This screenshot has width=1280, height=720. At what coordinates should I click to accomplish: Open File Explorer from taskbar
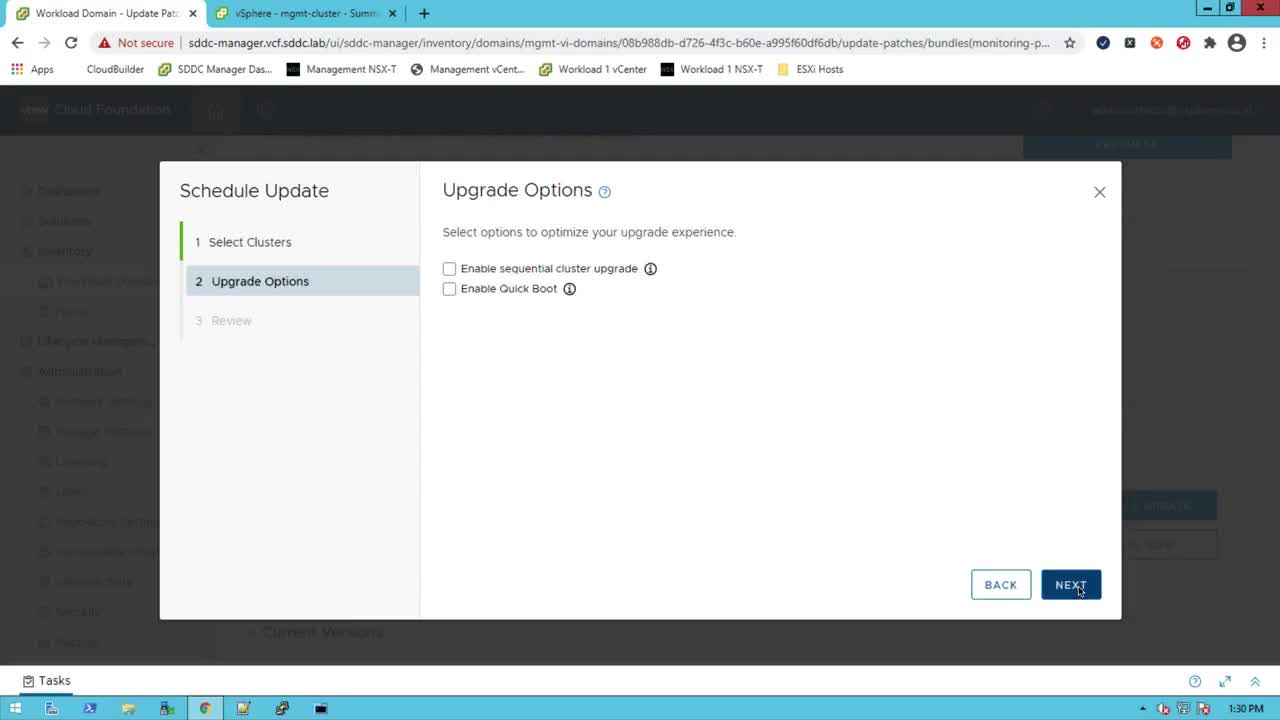pyautogui.click(x=128, y=708)
